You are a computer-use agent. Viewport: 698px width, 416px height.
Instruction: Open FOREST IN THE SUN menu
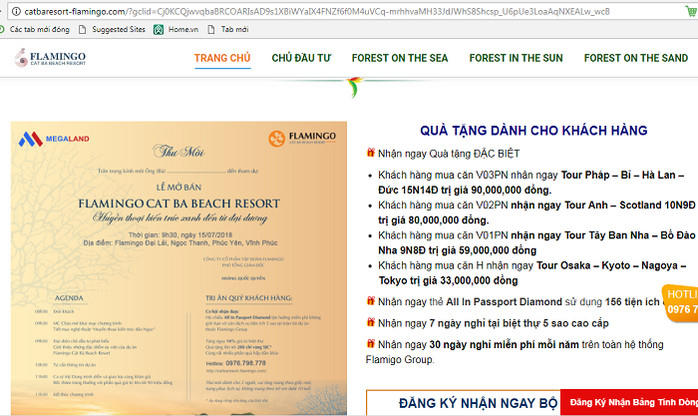click(x=516, y=58)
